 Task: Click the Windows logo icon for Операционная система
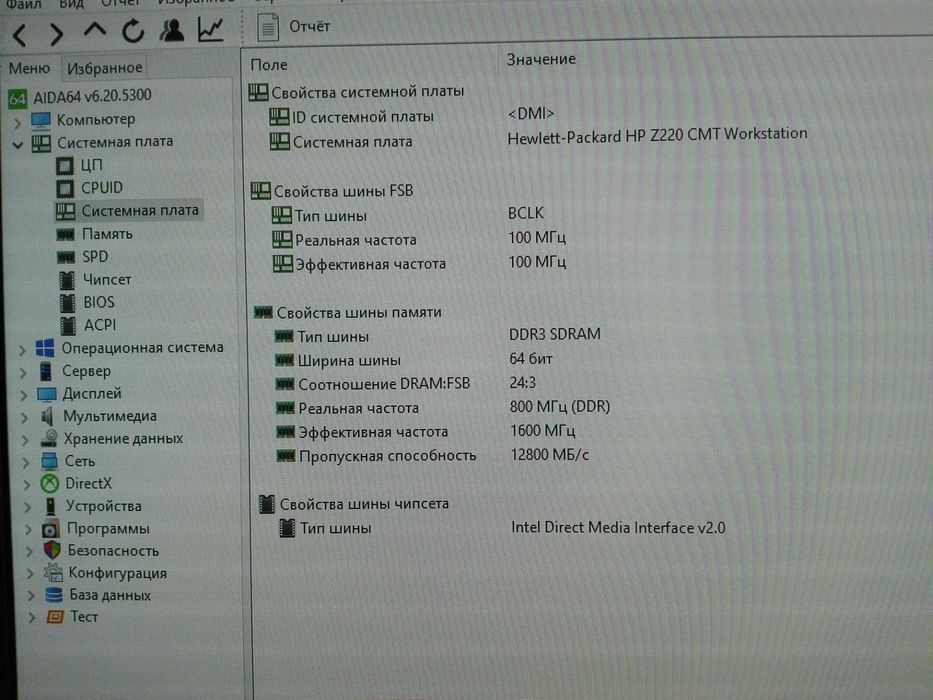(45, 348)
